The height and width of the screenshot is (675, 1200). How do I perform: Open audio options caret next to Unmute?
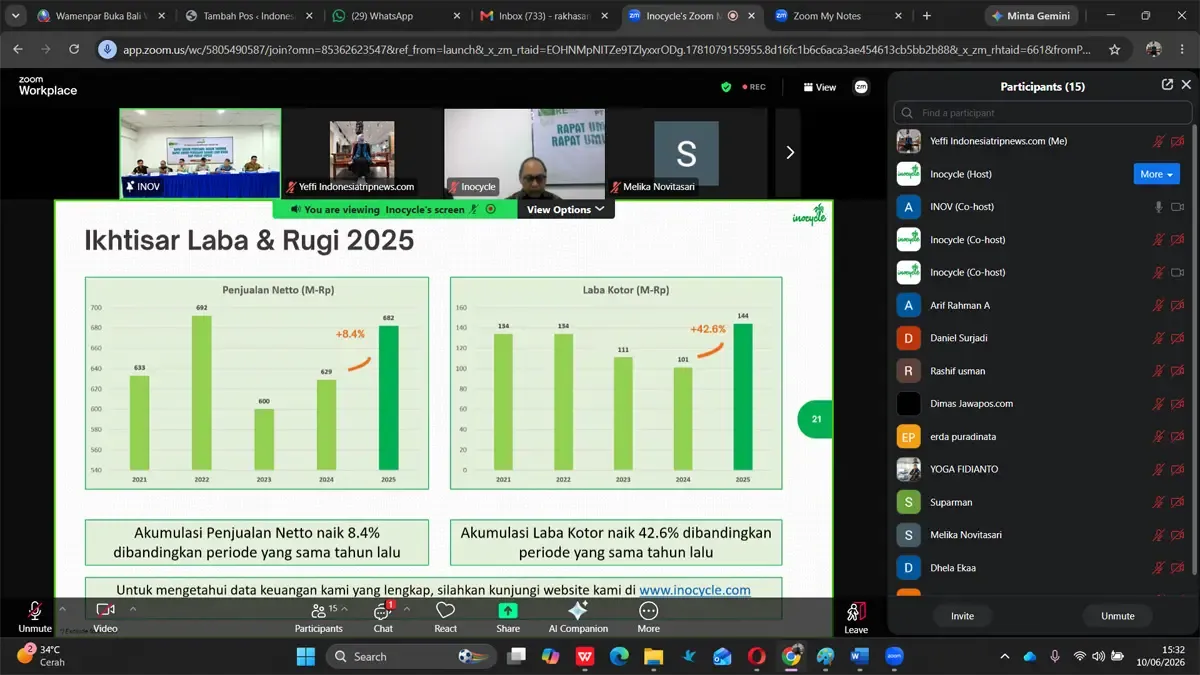tap(62, 608)
